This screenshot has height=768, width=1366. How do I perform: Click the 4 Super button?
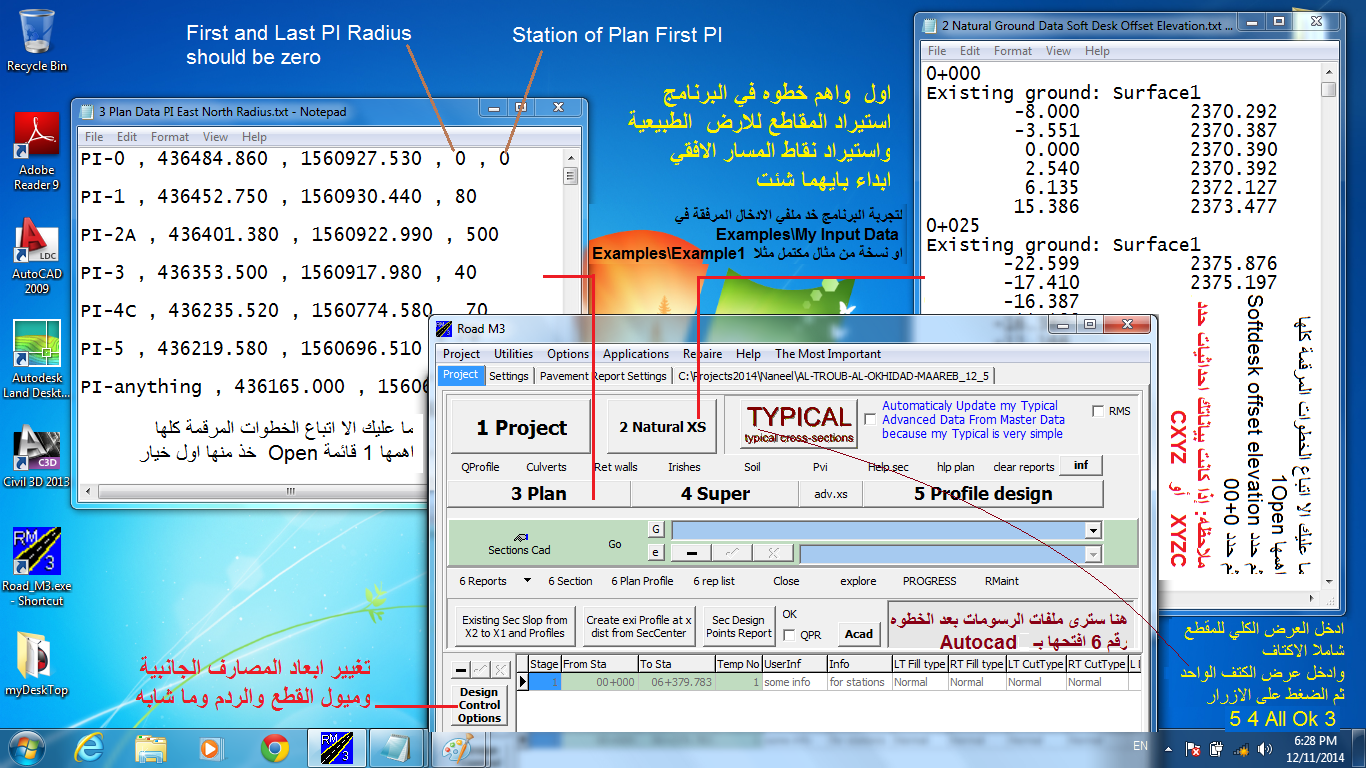(715, 494)
